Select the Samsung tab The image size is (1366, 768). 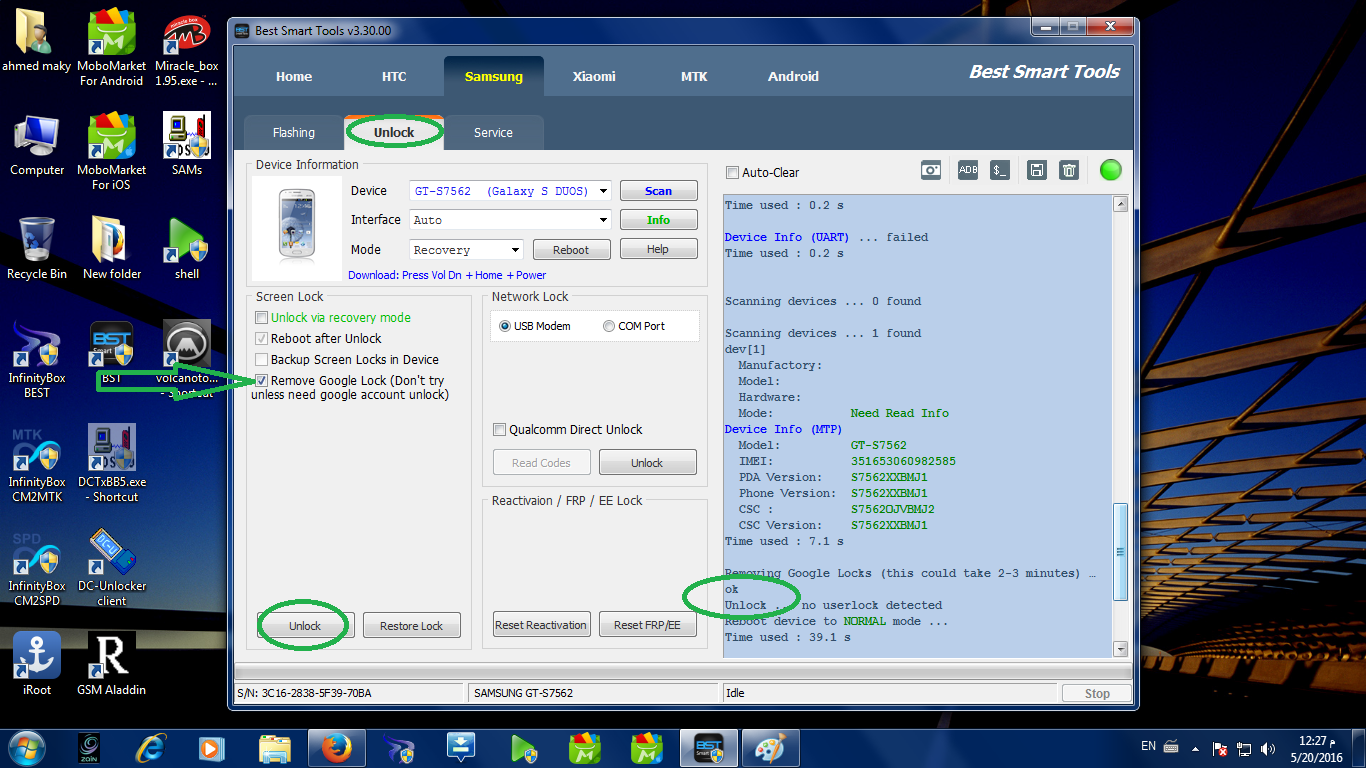tap(494, 76)
